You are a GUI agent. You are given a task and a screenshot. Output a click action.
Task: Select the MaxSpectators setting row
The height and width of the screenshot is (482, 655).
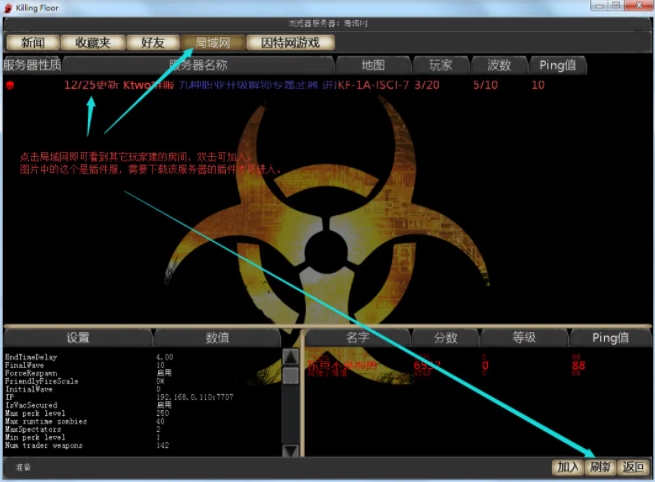[142, 429]
